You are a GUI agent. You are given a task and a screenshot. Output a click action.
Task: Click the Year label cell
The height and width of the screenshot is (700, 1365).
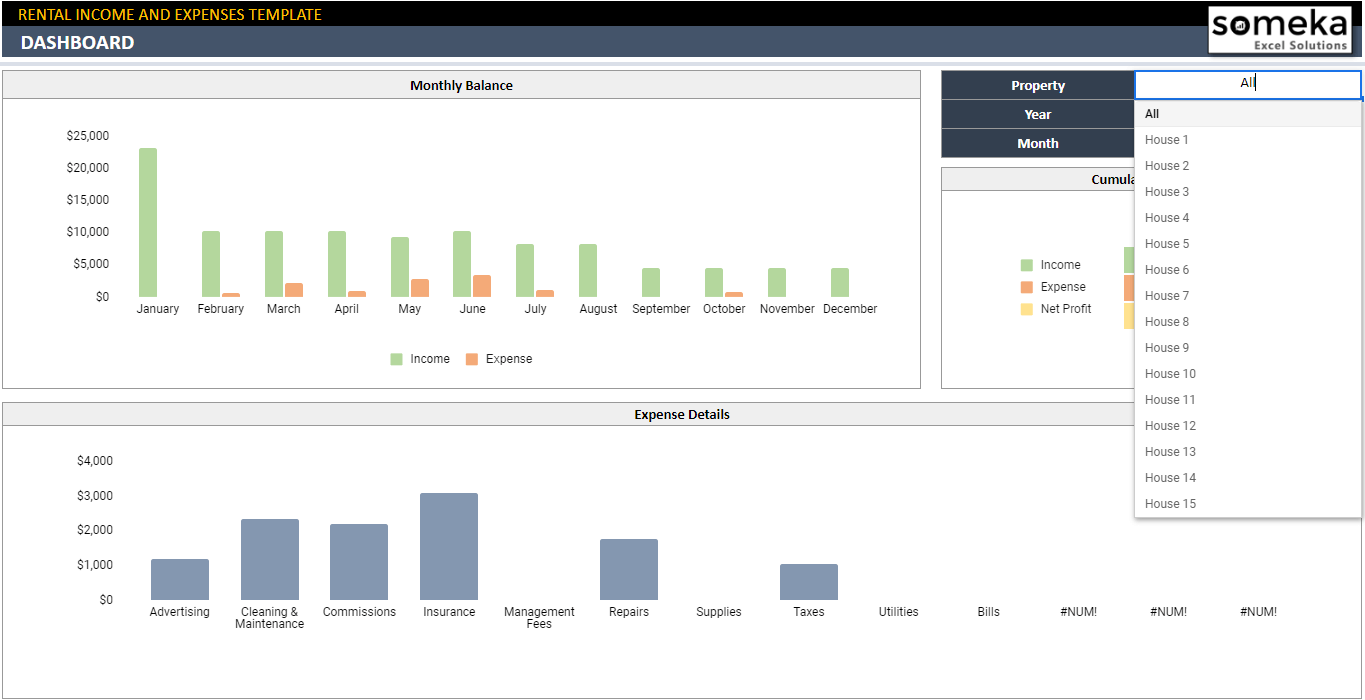1037,114
